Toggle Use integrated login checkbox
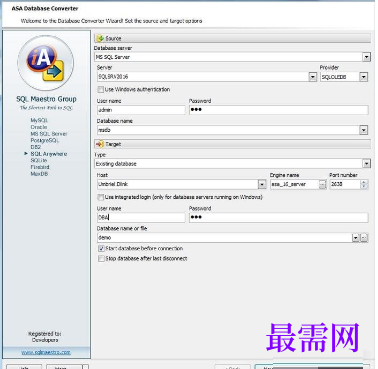This screenshot has width=378, height=369. tap(100, 197)
